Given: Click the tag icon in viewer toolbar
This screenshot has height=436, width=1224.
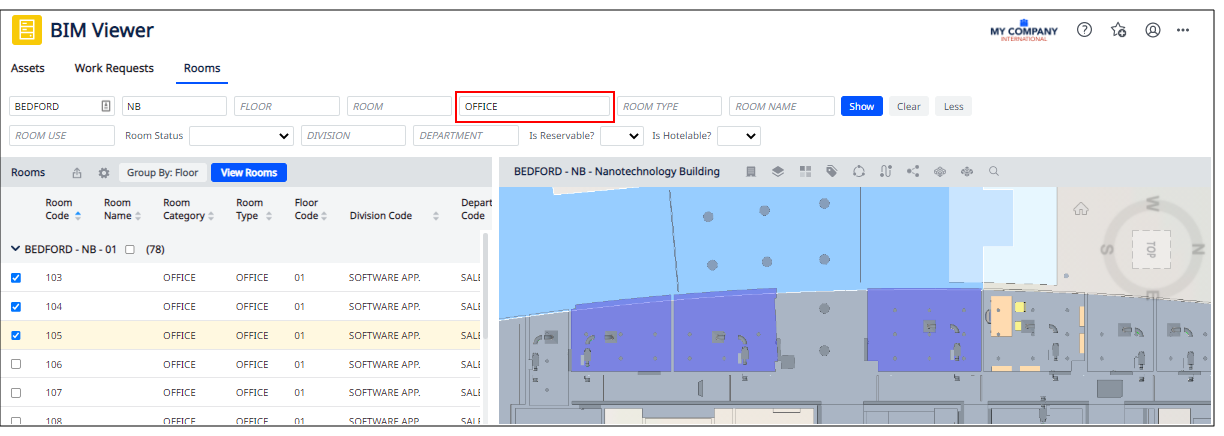Looking at the screenshot, I should 831,171.
